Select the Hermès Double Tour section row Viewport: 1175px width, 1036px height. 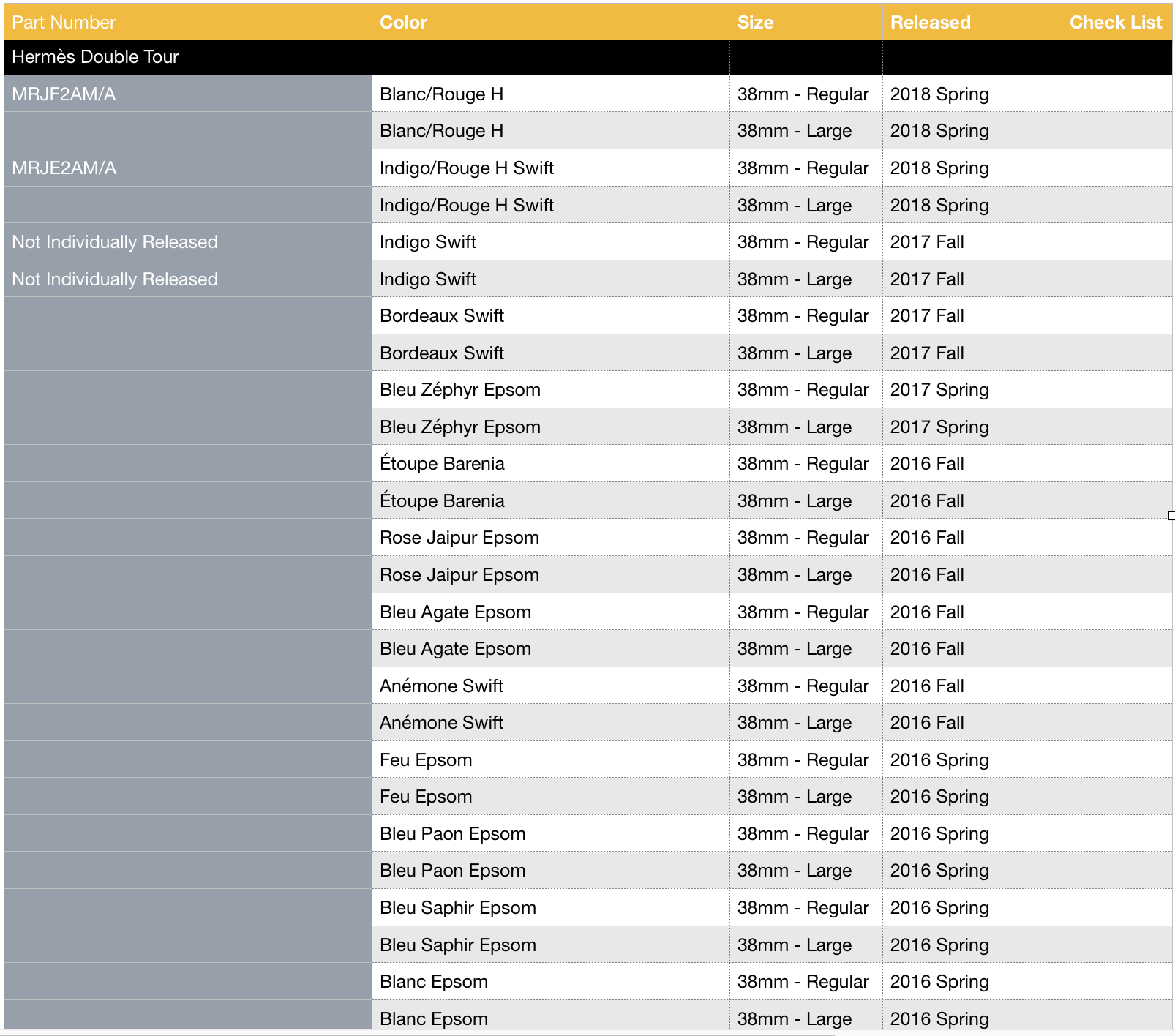coord(587,57)
